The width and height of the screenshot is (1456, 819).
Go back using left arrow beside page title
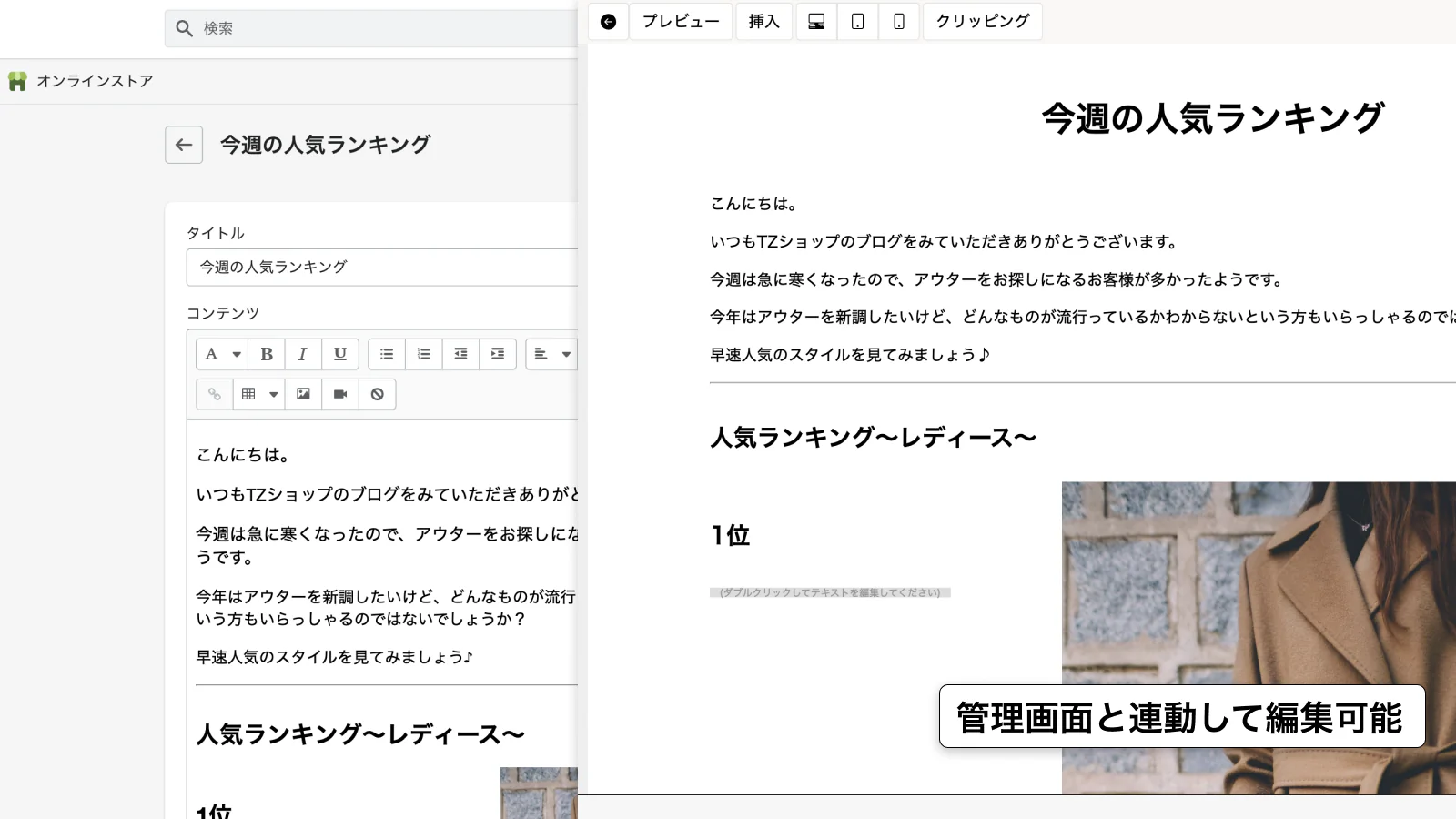click(x=184, y=145)
